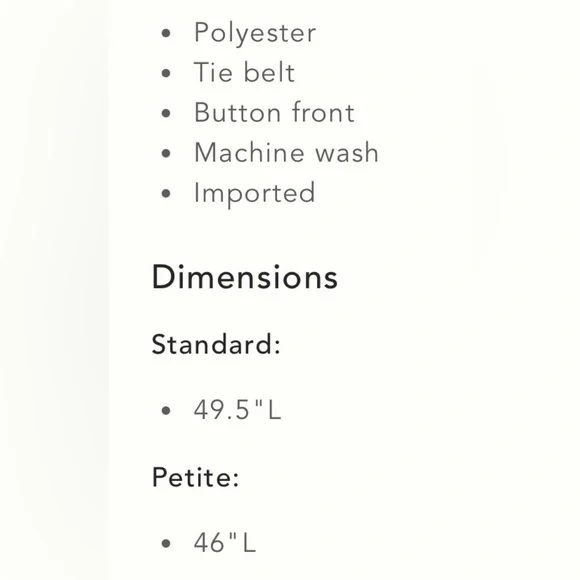Click the 46"L measurement
580x580 pixels.
225,543
